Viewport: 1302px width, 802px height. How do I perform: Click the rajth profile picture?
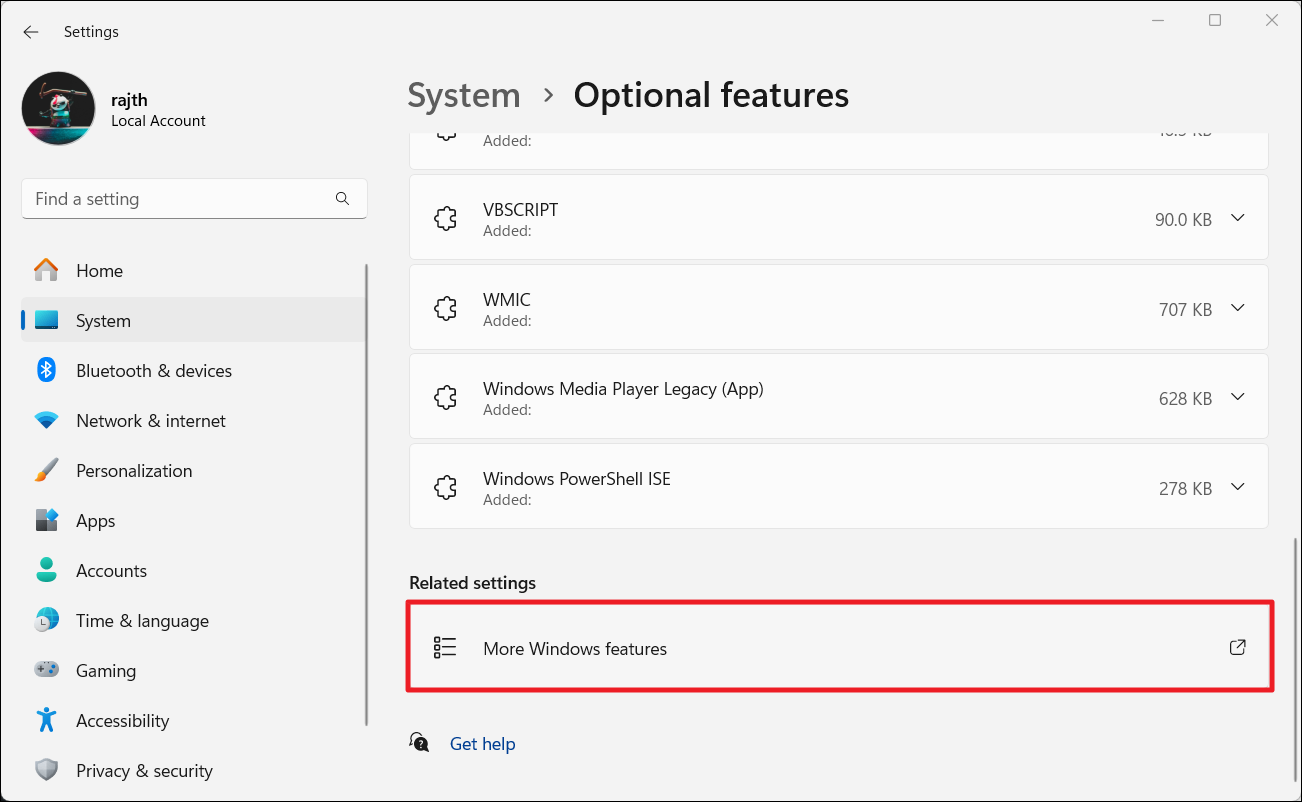58,109
